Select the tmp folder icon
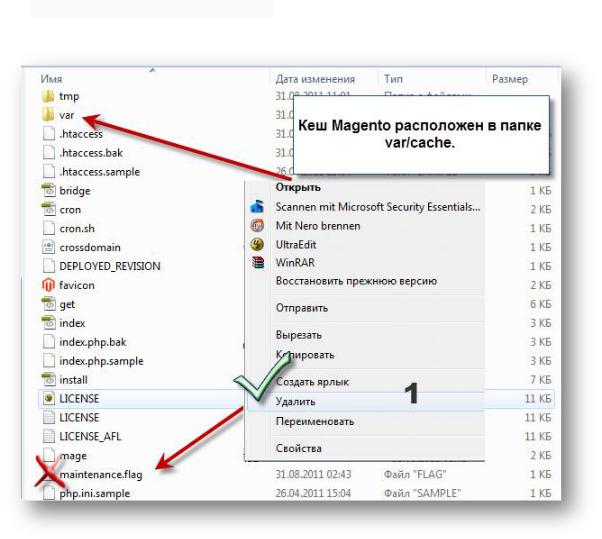The height and width of the screenshot is (539, 602). (48, 96)
